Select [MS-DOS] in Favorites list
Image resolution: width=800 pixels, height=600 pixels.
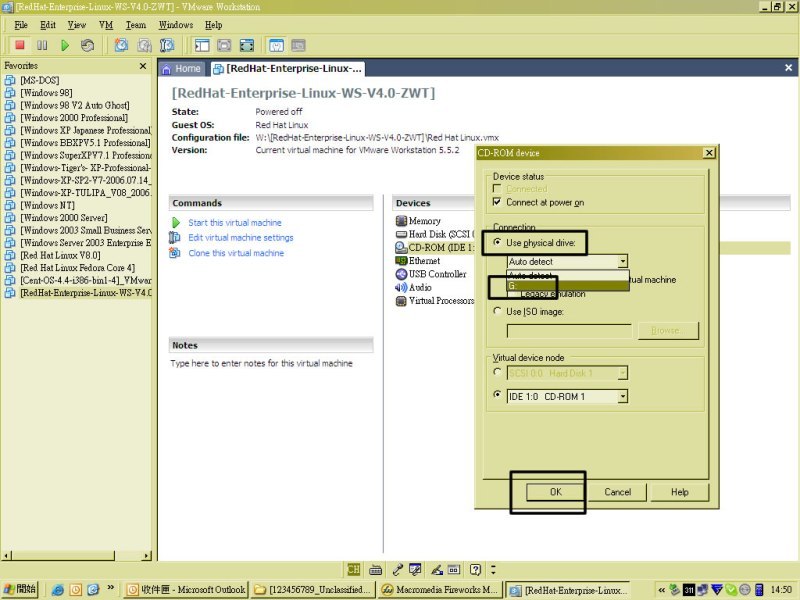(x=40, y=80)
